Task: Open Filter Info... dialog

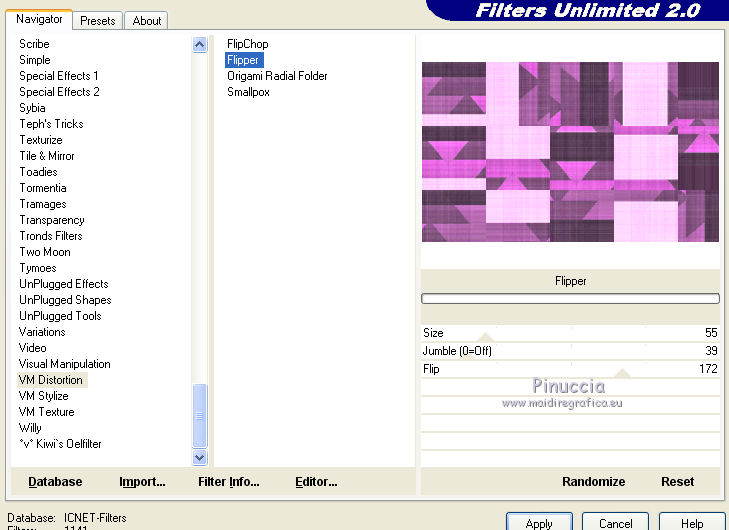Action: click(x=229, y=482)
